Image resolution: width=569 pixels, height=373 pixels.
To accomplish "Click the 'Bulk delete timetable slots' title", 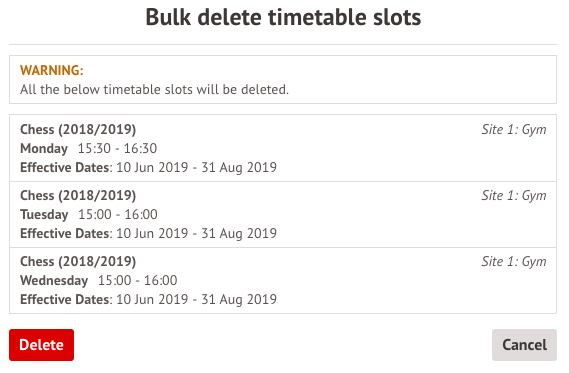I will click(283, 17).
